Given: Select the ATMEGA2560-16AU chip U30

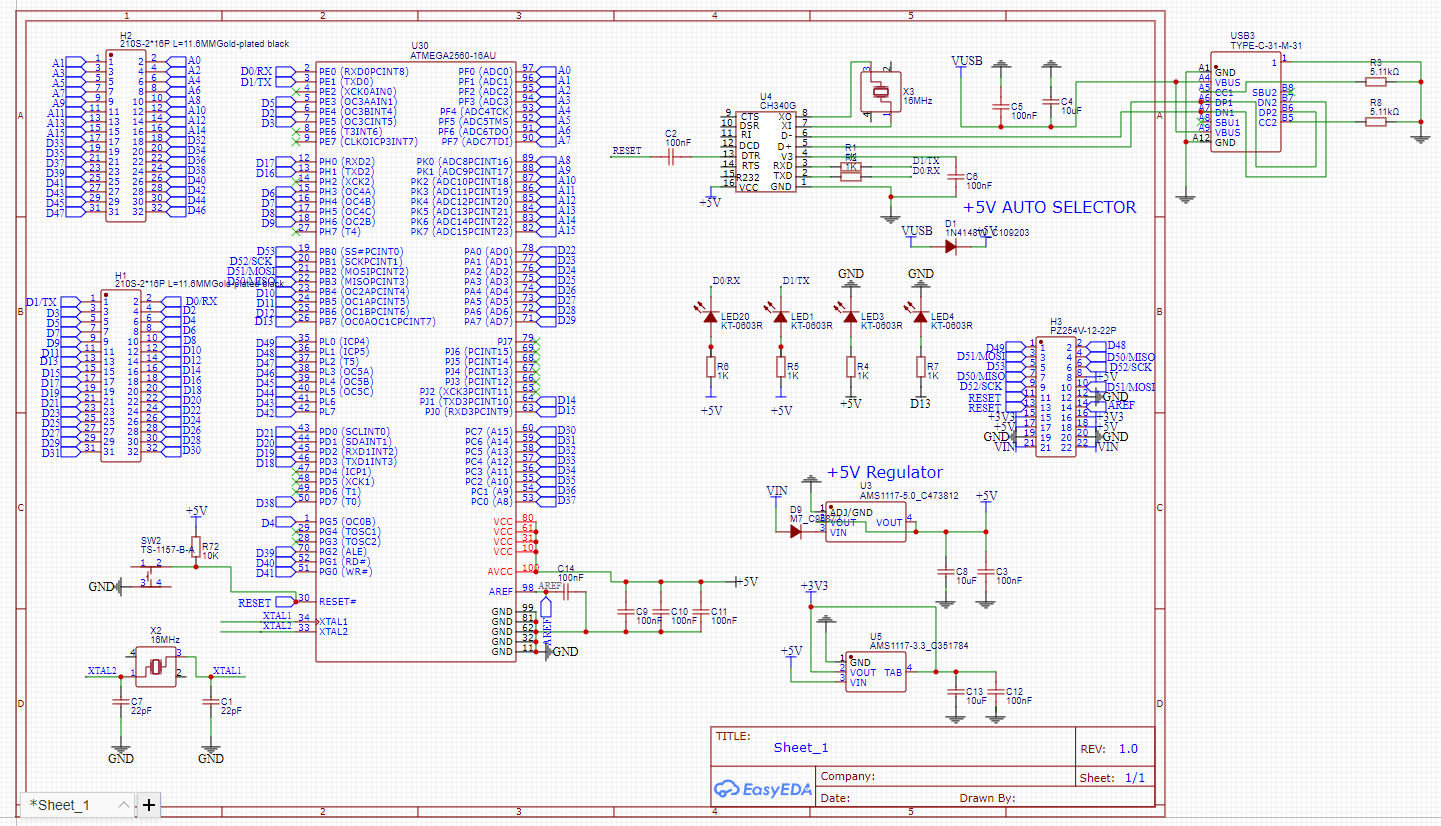Looking at the screenshot, I should click(x=415, y=360).
